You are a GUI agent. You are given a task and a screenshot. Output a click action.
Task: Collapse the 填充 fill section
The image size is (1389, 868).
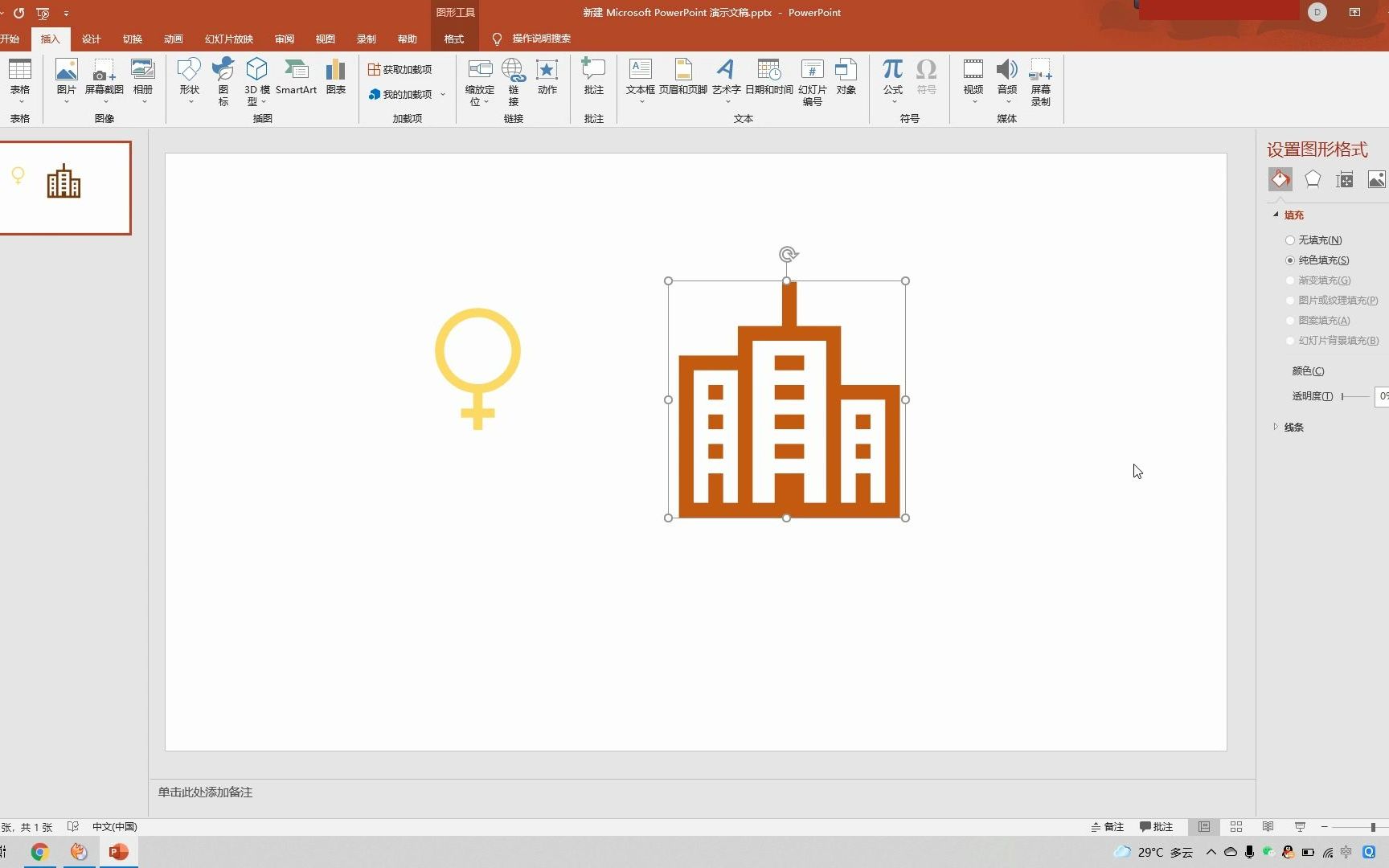coord(1276,215)
